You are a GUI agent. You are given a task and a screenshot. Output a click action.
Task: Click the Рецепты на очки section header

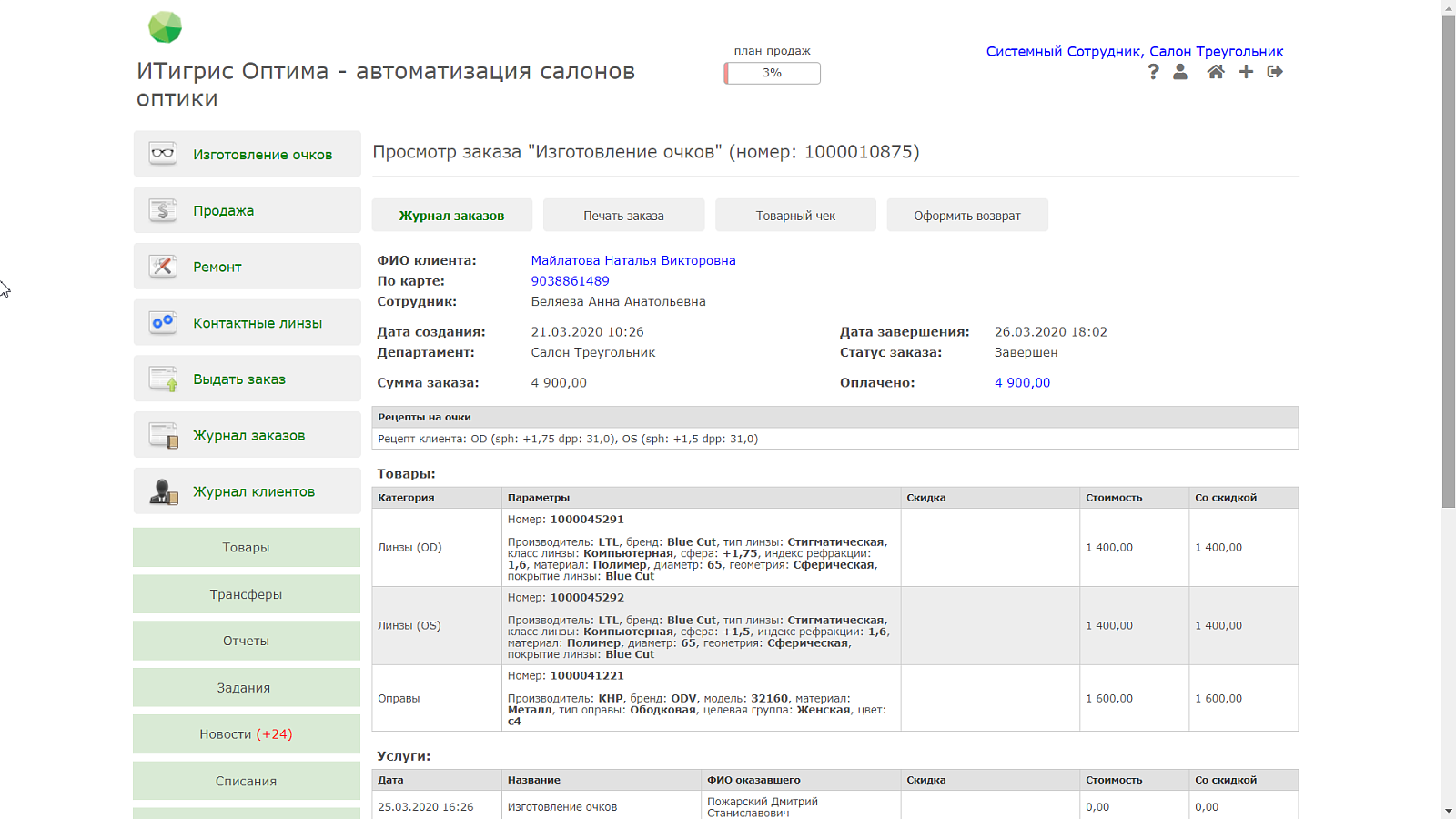(835, 417)
